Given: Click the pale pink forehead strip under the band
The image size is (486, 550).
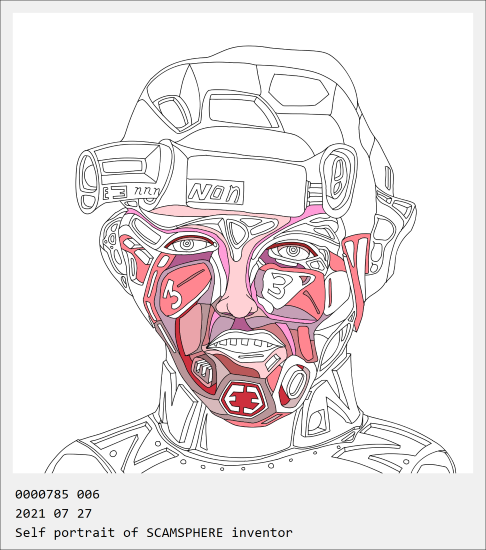Looking at the screenshot, I should click(217, 213).
